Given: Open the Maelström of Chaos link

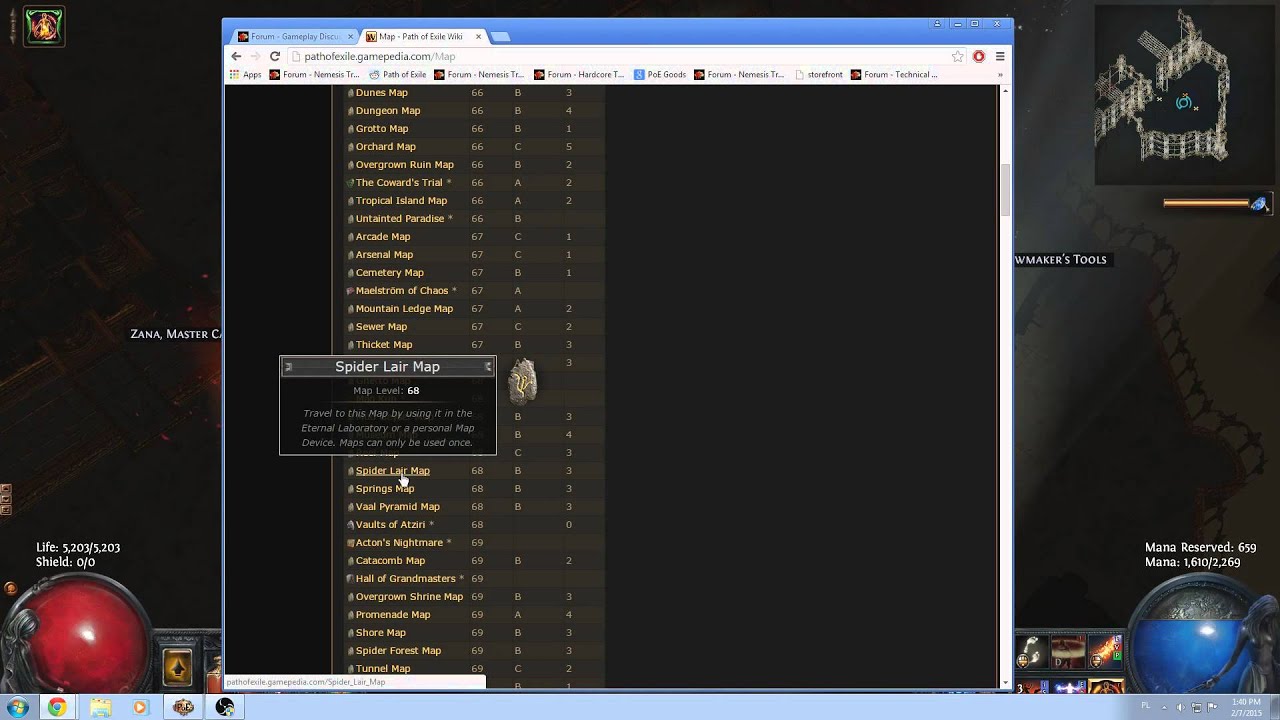Looking at the screenshot, I should coord(402,291).
